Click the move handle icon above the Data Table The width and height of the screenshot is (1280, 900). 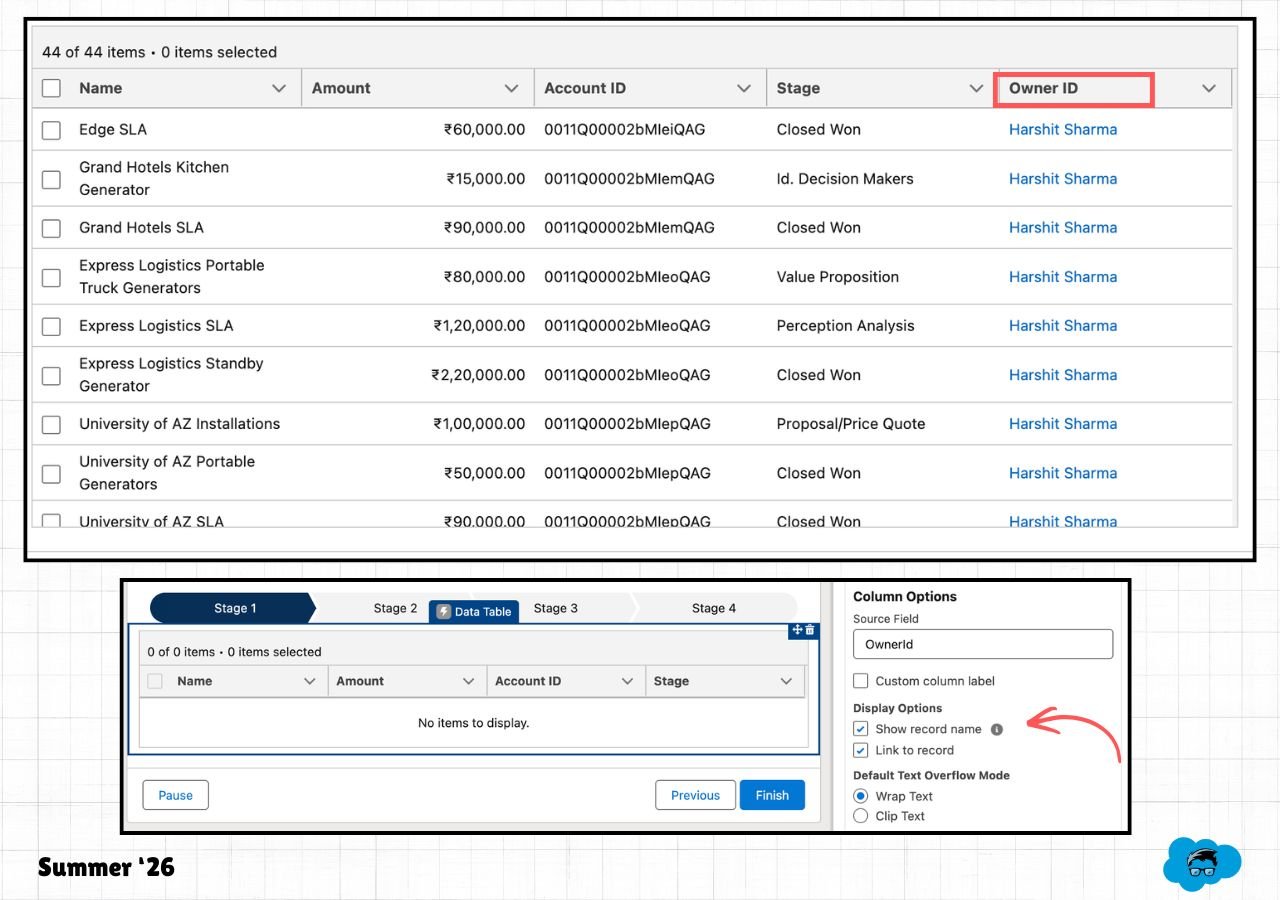[x=797, y=631]
